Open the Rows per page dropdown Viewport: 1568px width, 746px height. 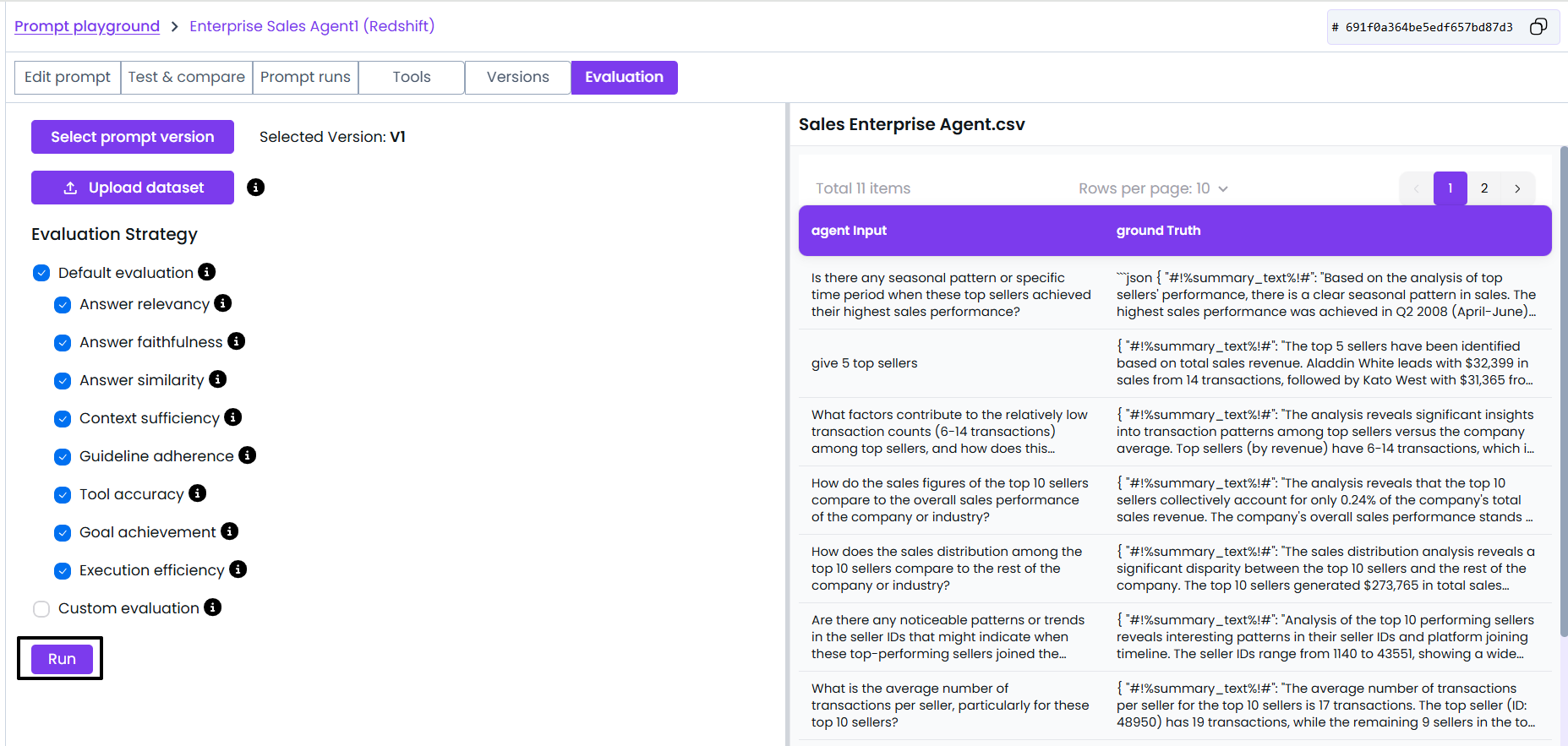[1153, 188]
